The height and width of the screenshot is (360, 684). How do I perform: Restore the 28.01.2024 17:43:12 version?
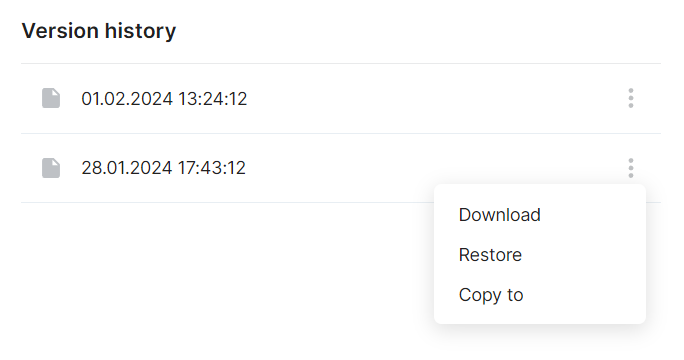click(490, 255)
